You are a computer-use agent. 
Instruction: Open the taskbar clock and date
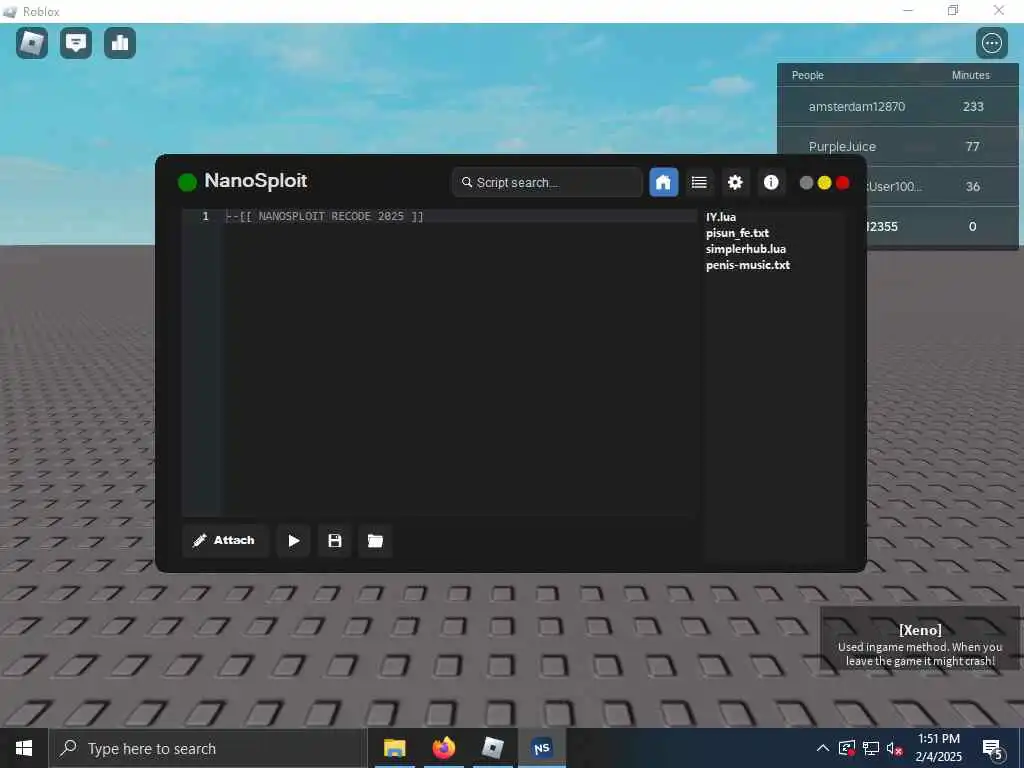coord(938,748)
